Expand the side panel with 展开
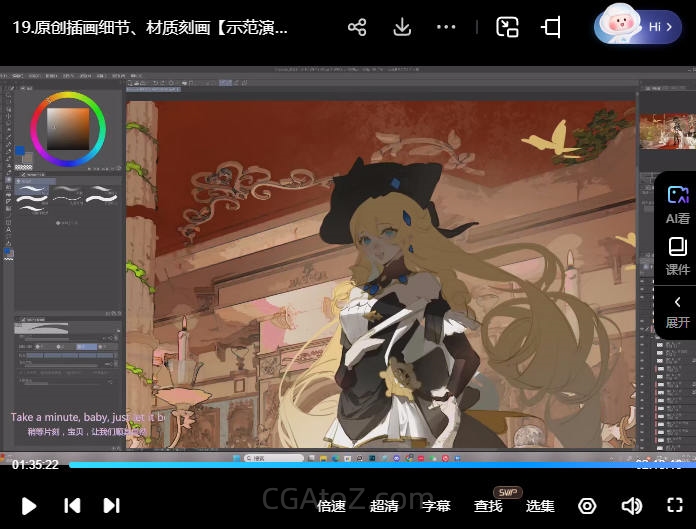Screen dimensions: 696x529 coord(677,311)
